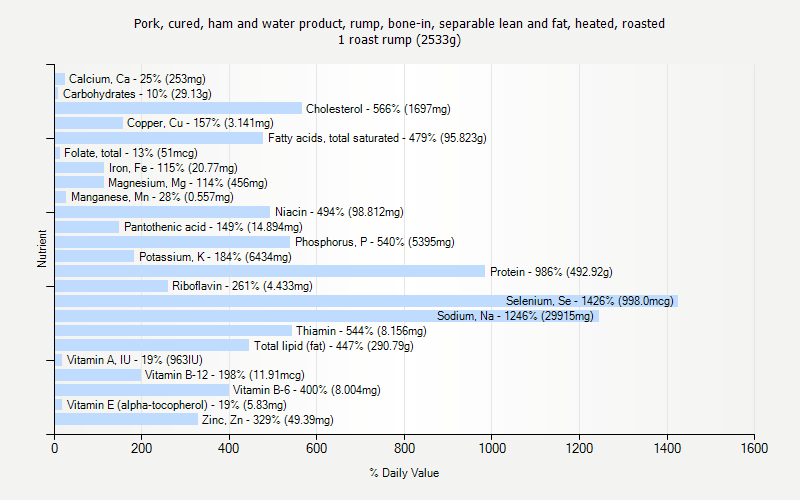
Task: Select the Protein - 986% (492.92g) label
Action: 551,271
